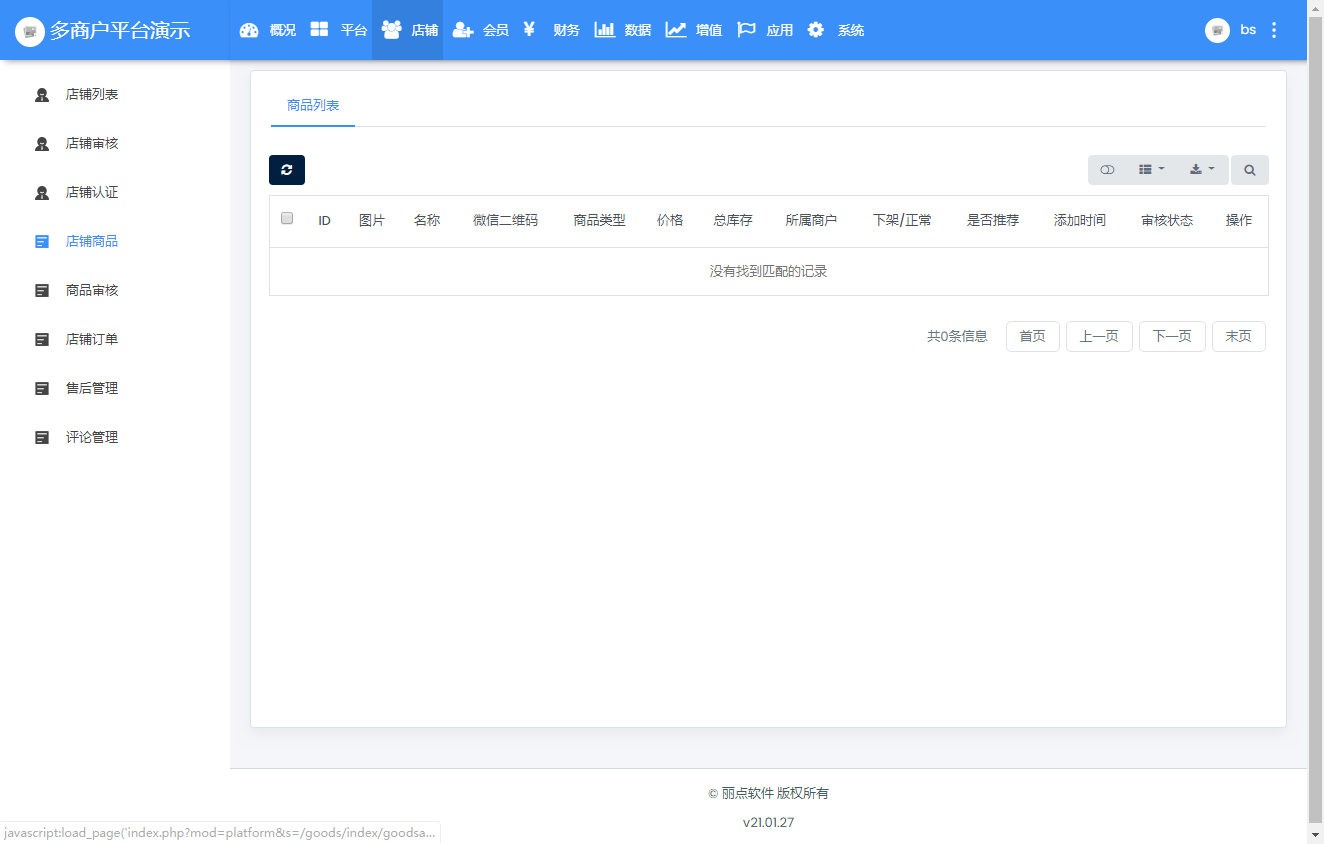The height and width of the screenshot is (844, 1324).
Task: Click the 系统 gear icon
Action: pyautogui.click(x=816, y=30)
